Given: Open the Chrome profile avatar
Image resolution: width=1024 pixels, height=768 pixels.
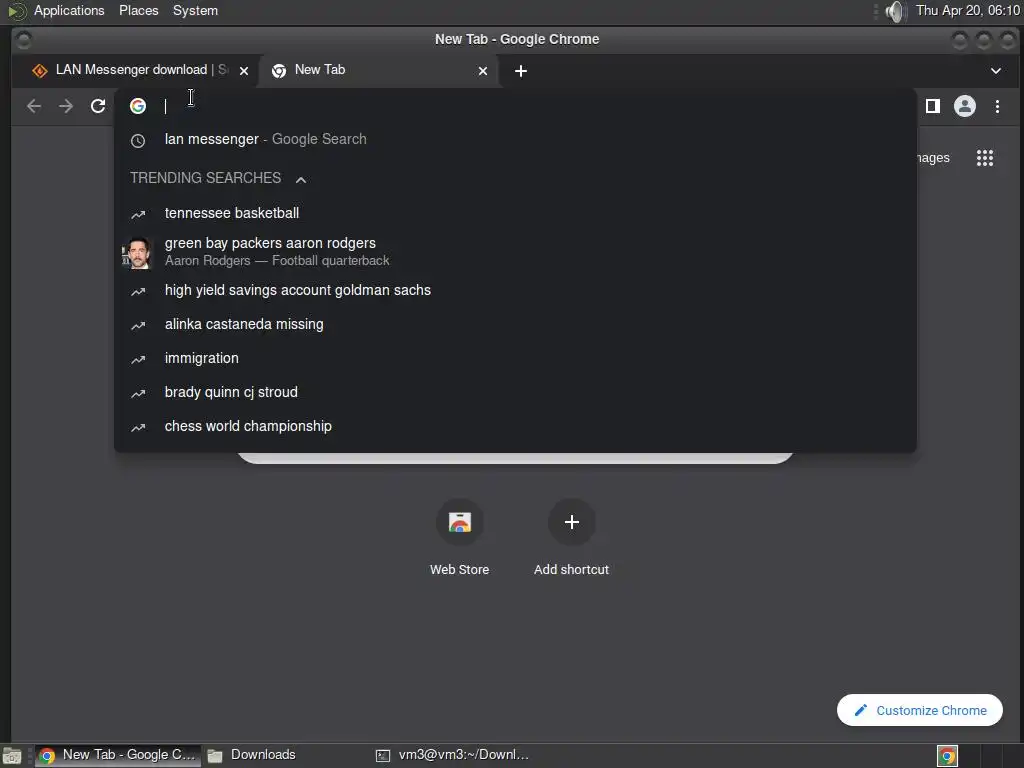Looking at the screenshot, I should 965,106.
